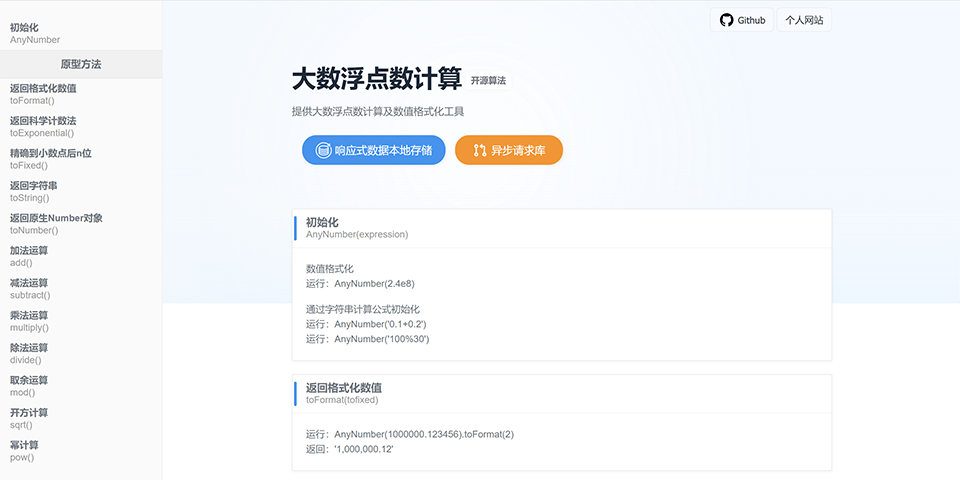Jump to 返回原生Number对象 toNumber() section
This screenshot has width=960, height=480.
pyautogui.click(x=56, y=224)
